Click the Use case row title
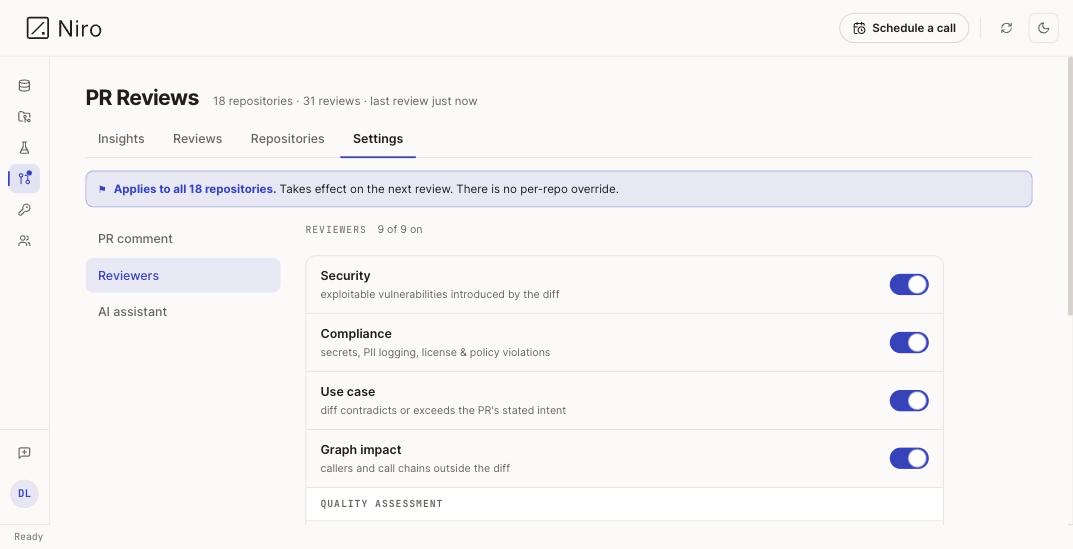 [348, 392]
